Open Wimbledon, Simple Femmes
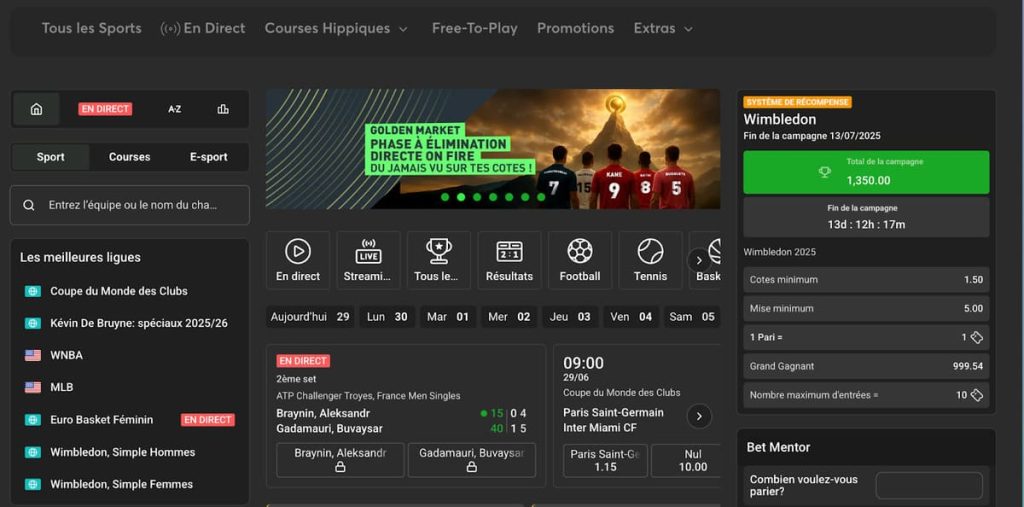The height and width of the screenshot is (507, 1024). pyautogui.click(x=121, y=484)
